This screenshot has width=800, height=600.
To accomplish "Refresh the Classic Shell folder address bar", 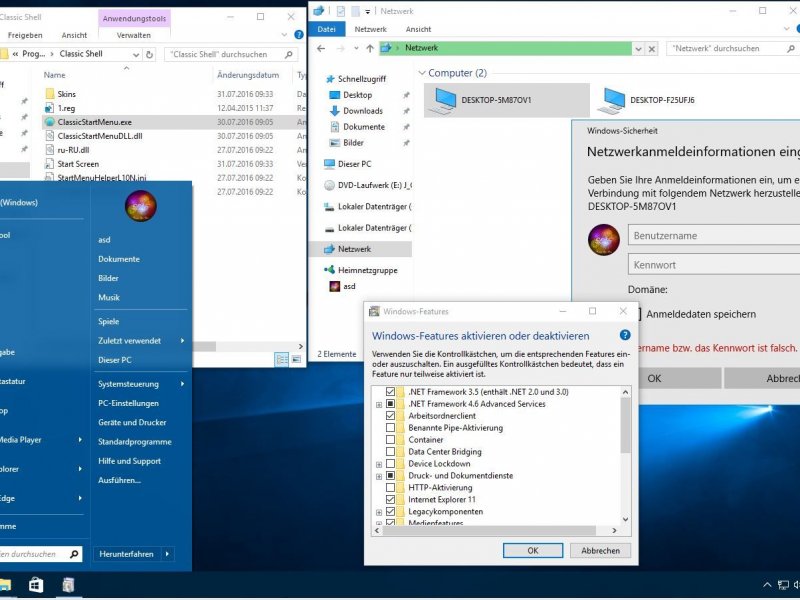I will [x=149, y=54].
